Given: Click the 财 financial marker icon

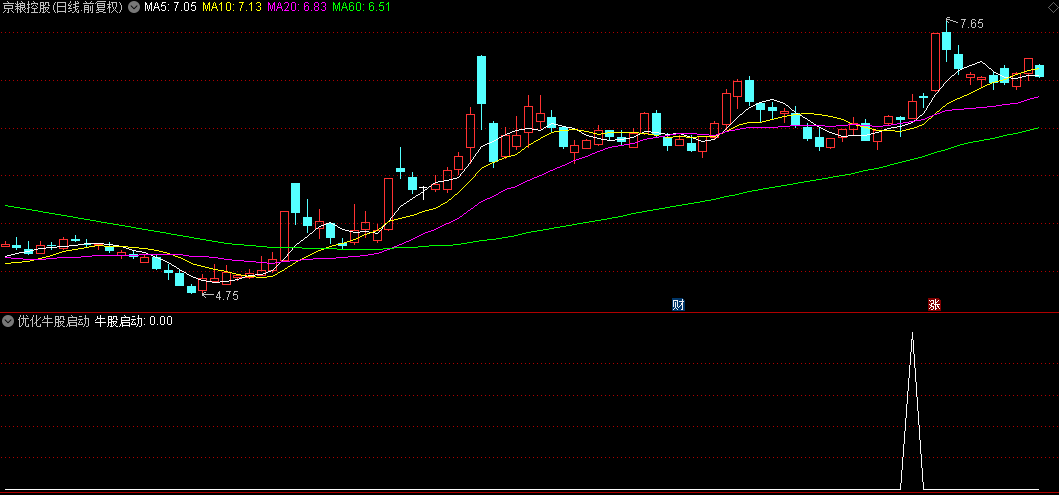Looking at the screenshot, I should 678,305.
